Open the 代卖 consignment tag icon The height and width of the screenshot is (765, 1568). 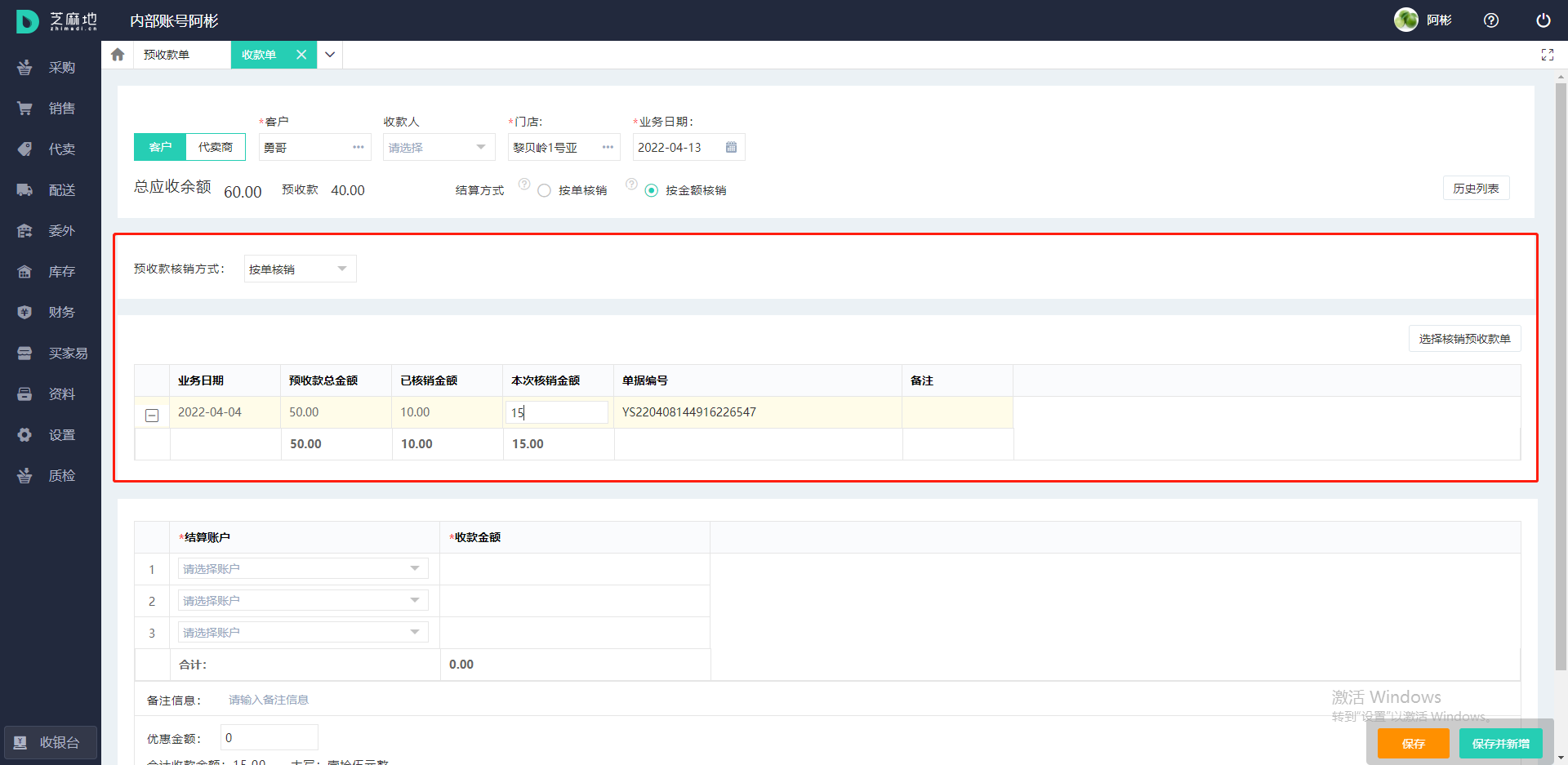[x=24, y=149]
